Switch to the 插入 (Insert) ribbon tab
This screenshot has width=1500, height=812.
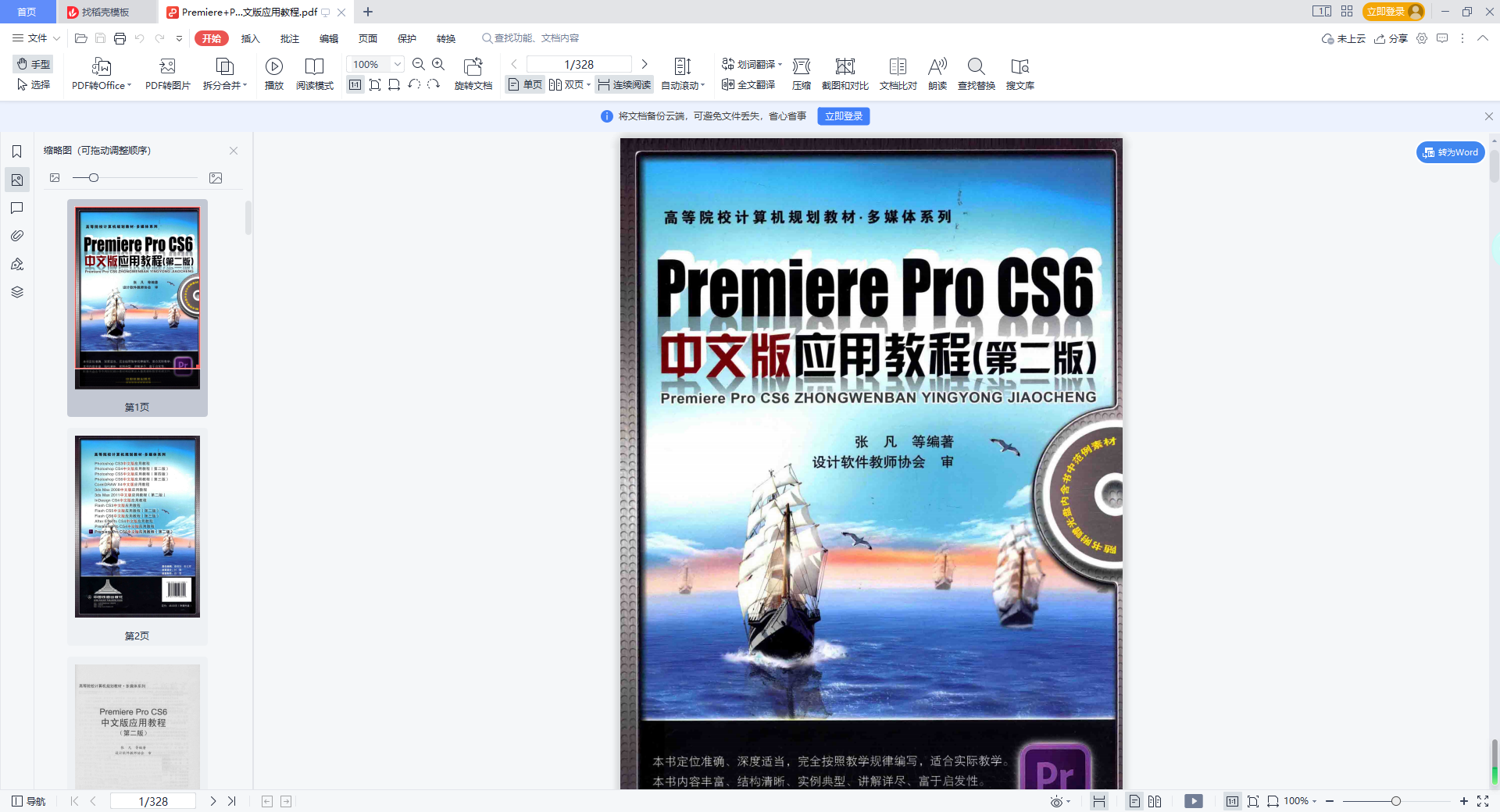[250, 38]
